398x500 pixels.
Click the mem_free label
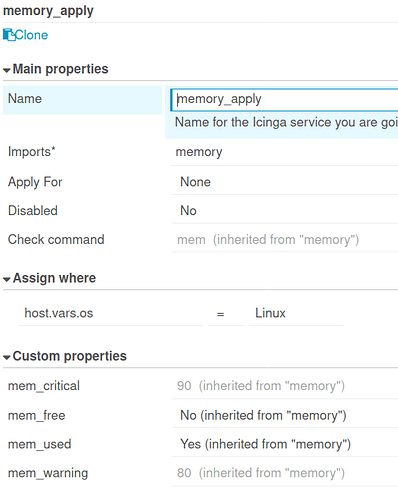point(37,416)
